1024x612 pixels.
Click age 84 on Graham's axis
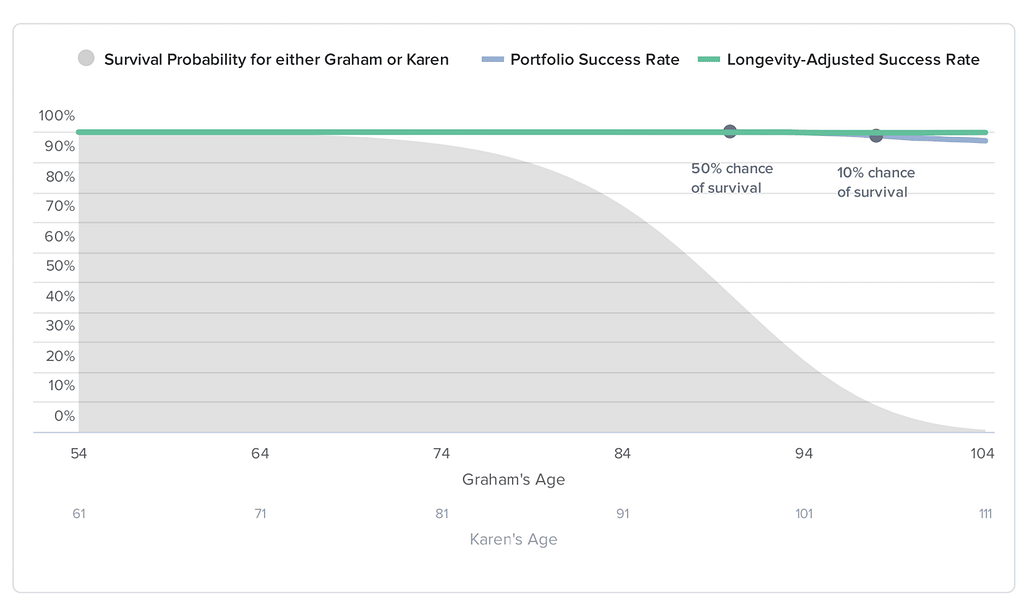pos(622,454)
